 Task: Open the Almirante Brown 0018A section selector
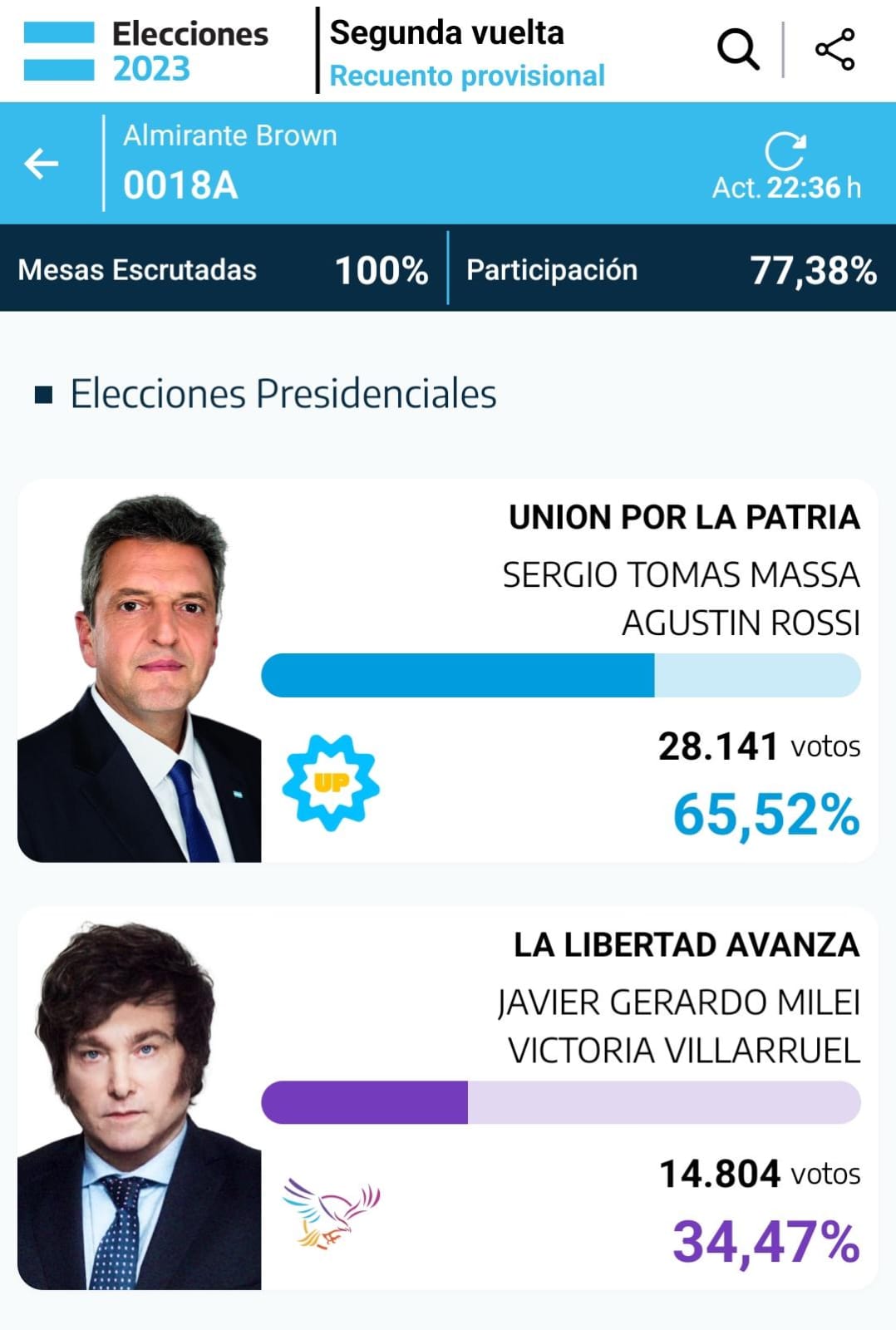[230, 163]
